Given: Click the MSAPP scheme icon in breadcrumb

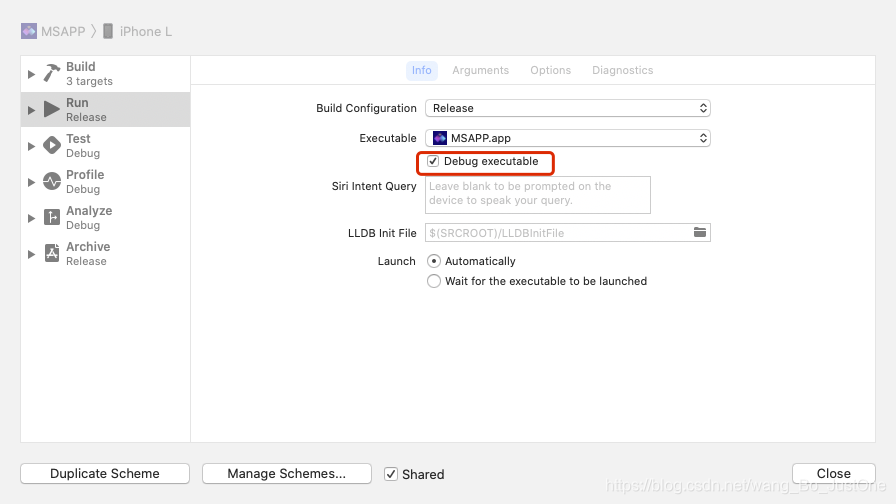Looking at the screenshot, I should [x=29, y=31].
